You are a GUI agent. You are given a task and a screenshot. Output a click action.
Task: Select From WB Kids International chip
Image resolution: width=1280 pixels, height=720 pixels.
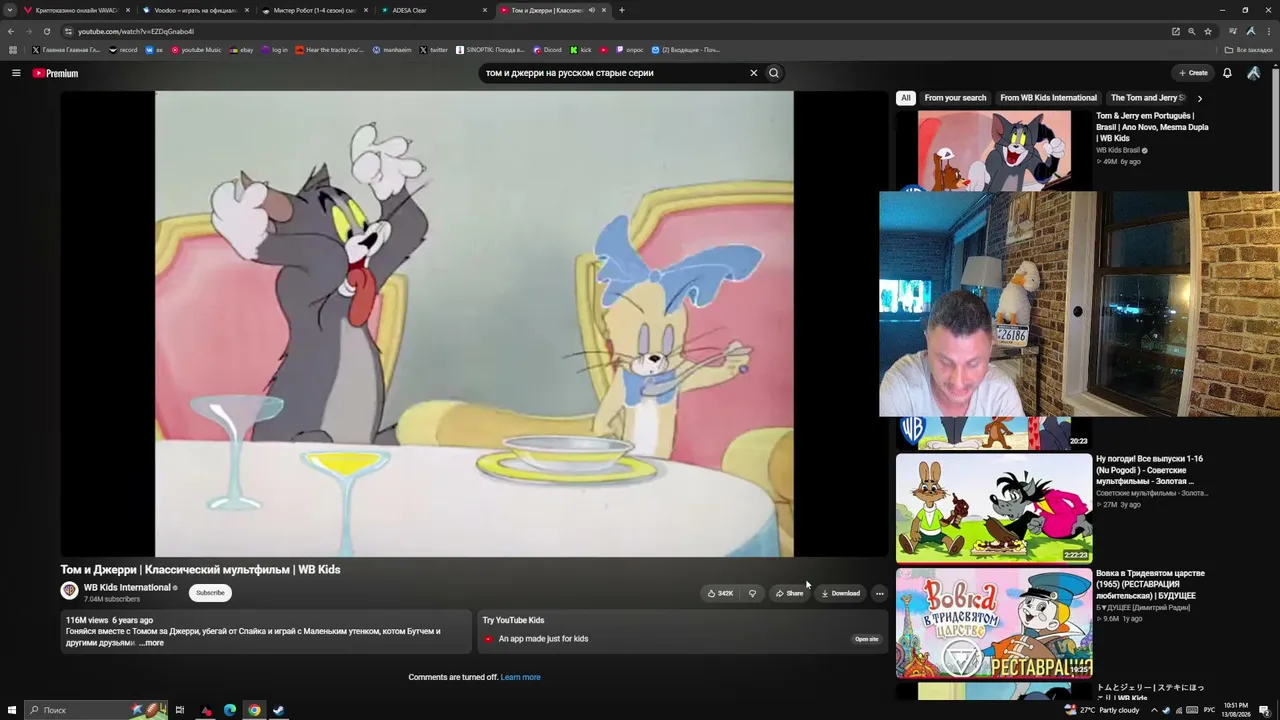[1048, 98]
